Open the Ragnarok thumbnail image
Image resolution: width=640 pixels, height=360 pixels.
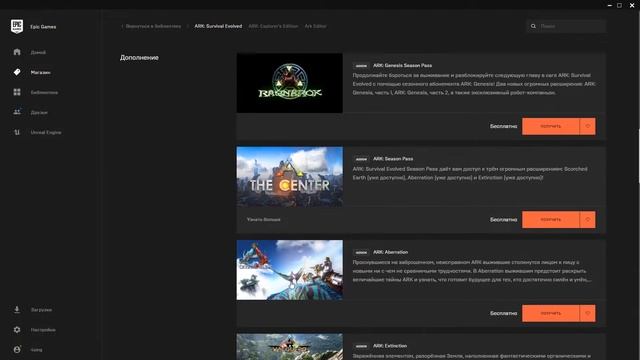point(289,83)
